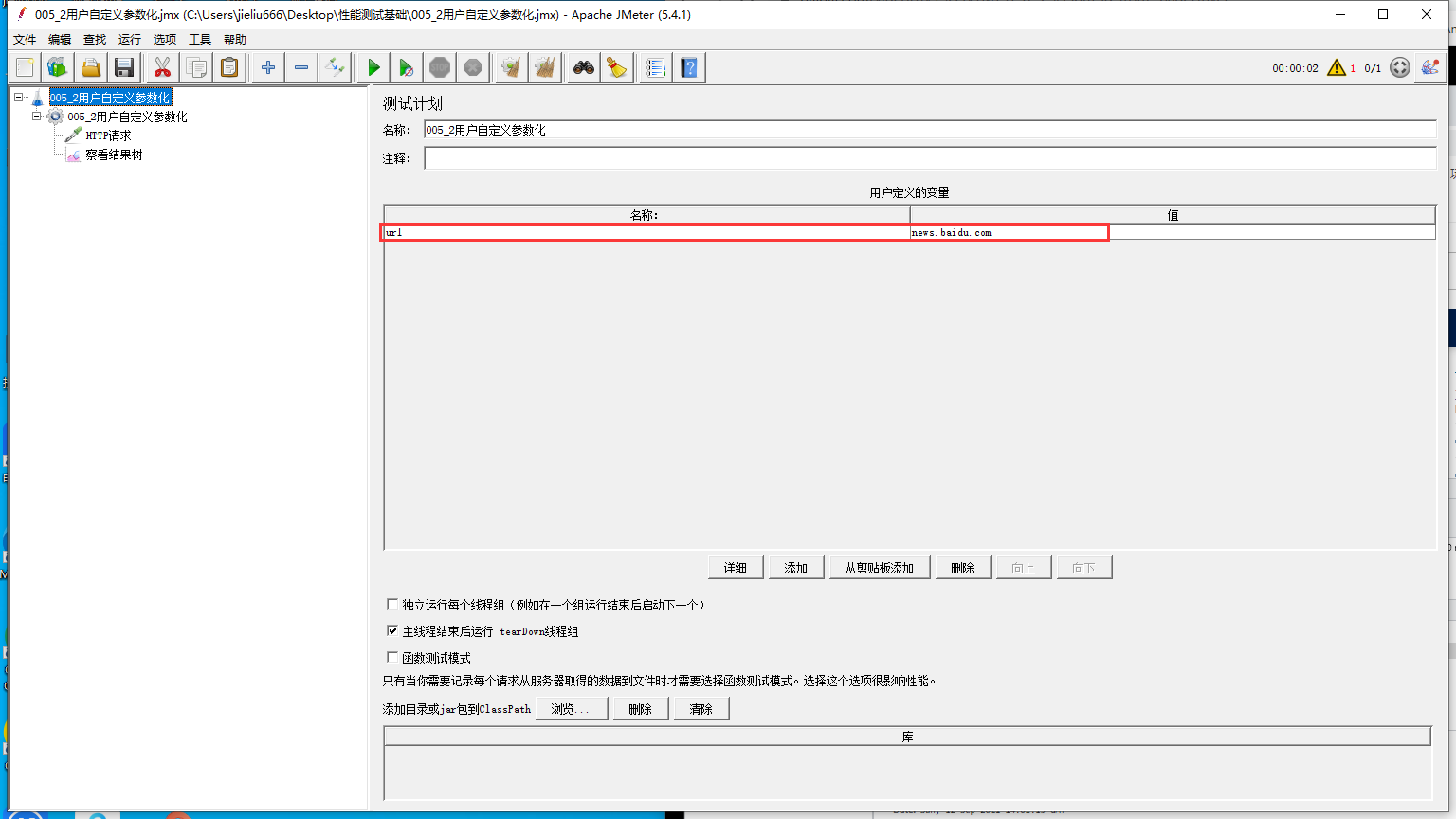Collapse the root test plan tree node

click(x=18, y=97)
